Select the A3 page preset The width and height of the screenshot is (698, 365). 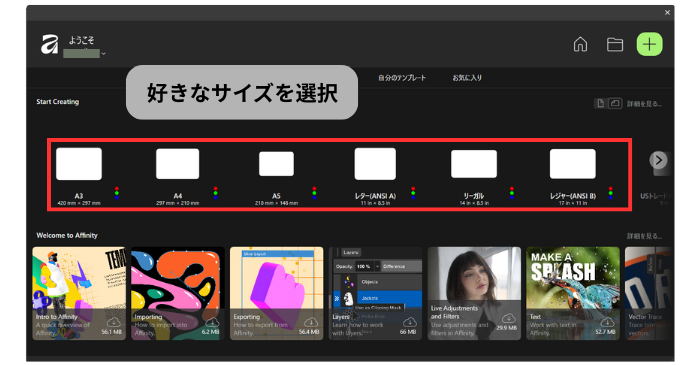tap(79, 164)
